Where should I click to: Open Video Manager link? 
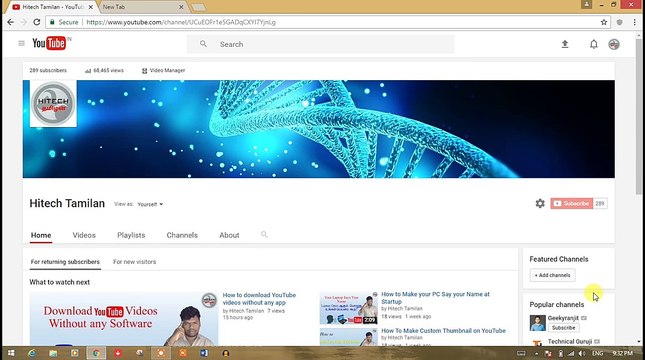pos(164,71)
